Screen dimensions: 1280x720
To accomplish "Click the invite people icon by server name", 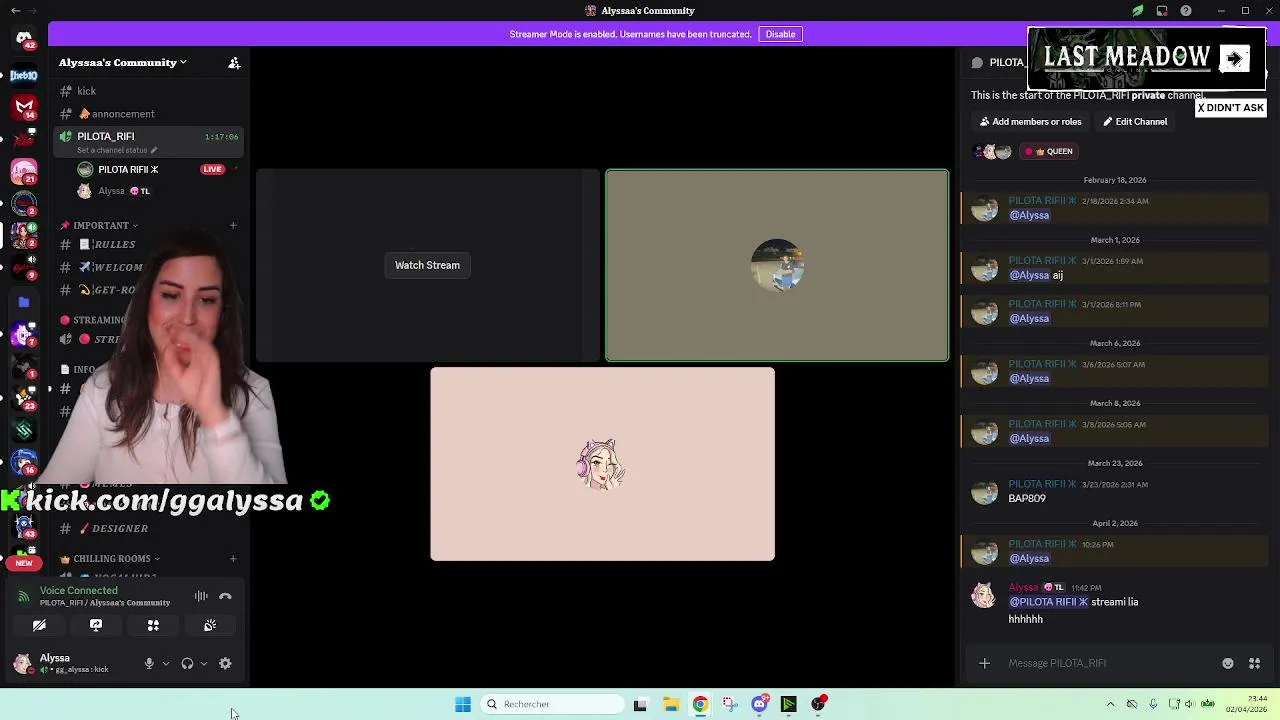I will 234,63.
